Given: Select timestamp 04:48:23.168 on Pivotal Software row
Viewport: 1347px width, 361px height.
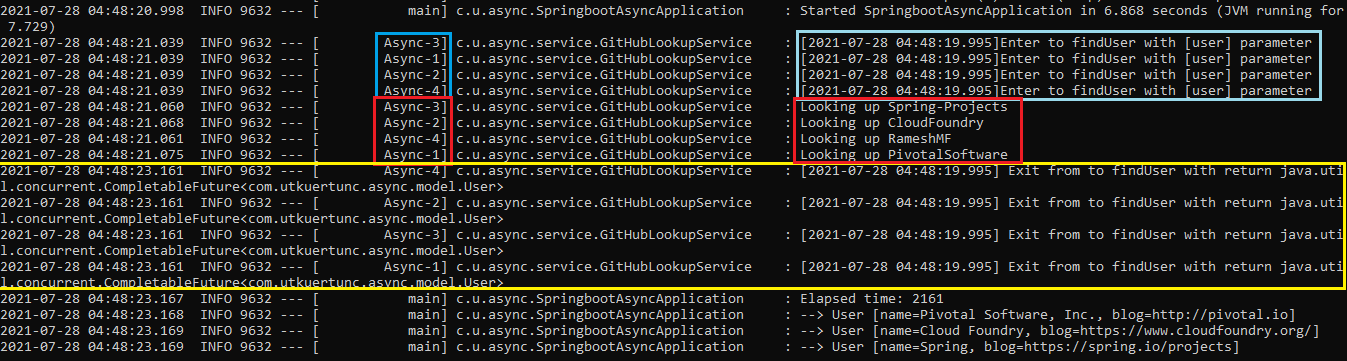Looking at the screenshot, I should [x=137, y=315].
